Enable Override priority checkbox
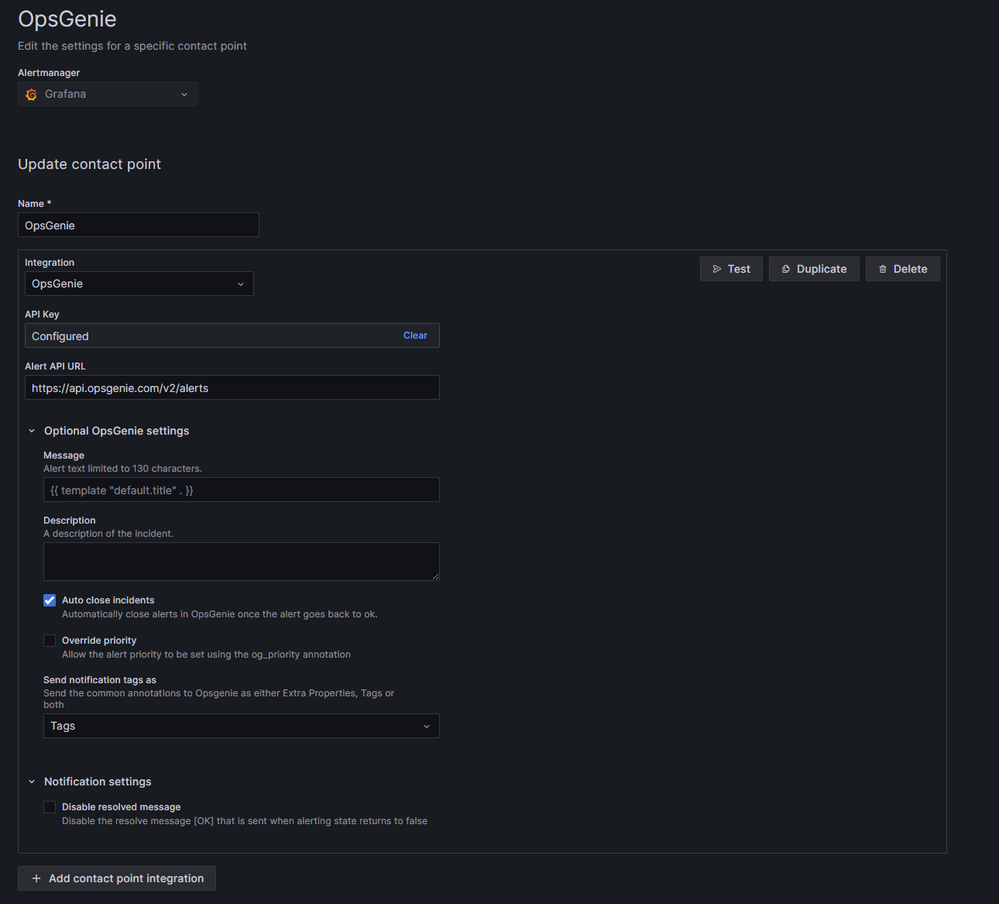This screenshot has height=904, width=999. (50, 640)
